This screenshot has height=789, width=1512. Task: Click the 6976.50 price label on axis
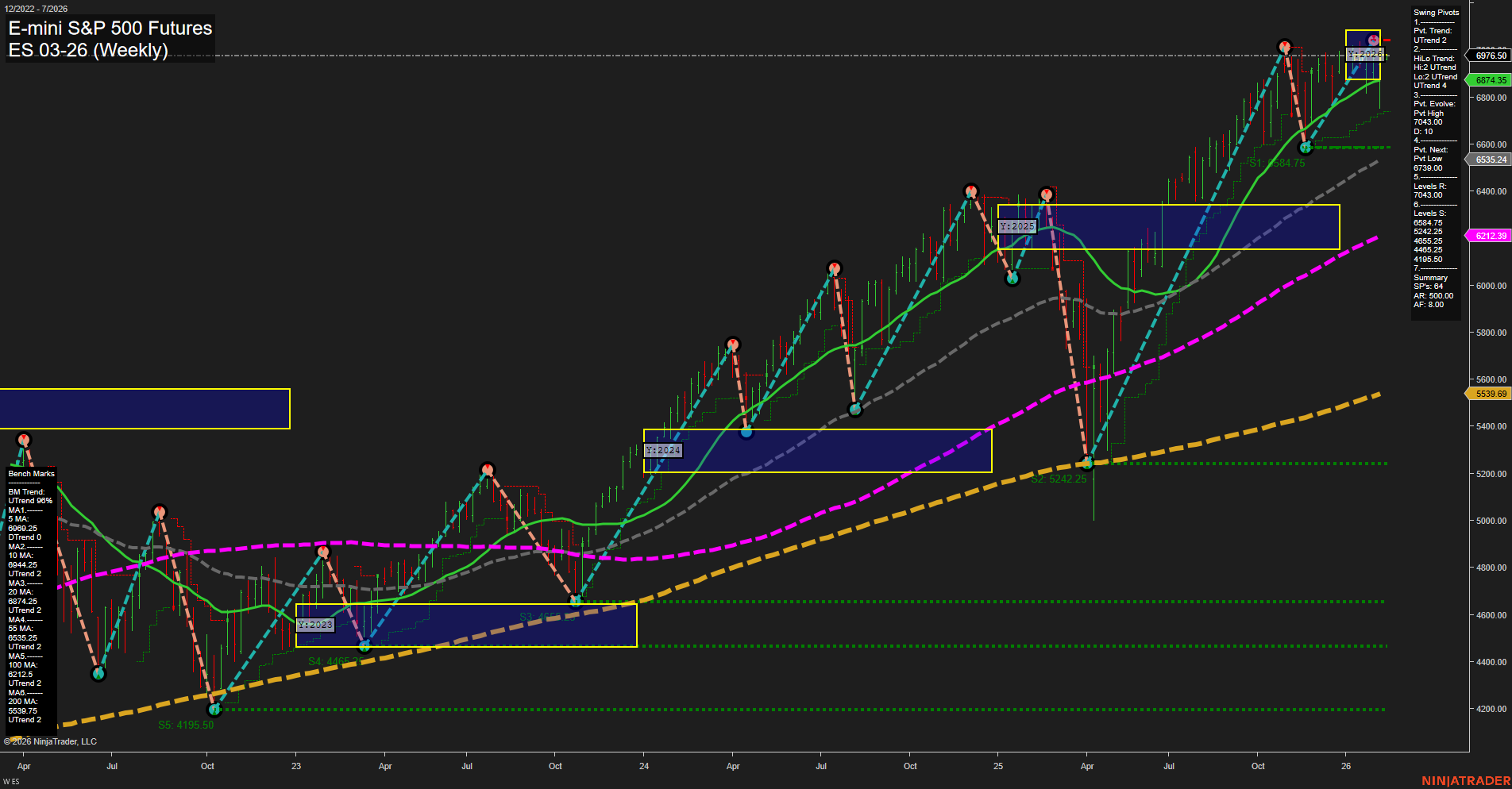point(1491,56)
